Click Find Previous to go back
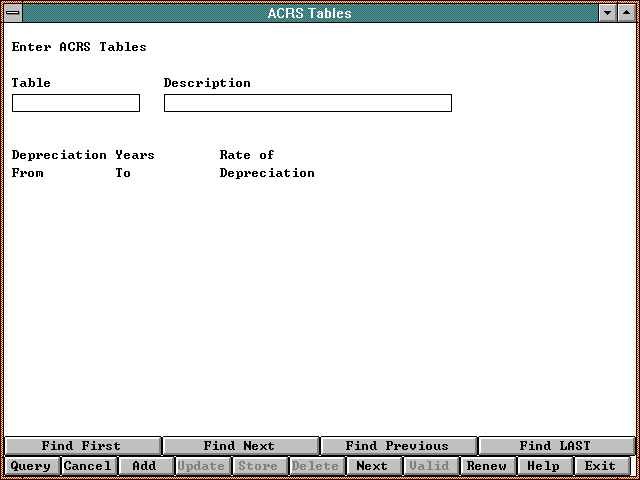Screen dimensions: 640x480 coord(397,446)
